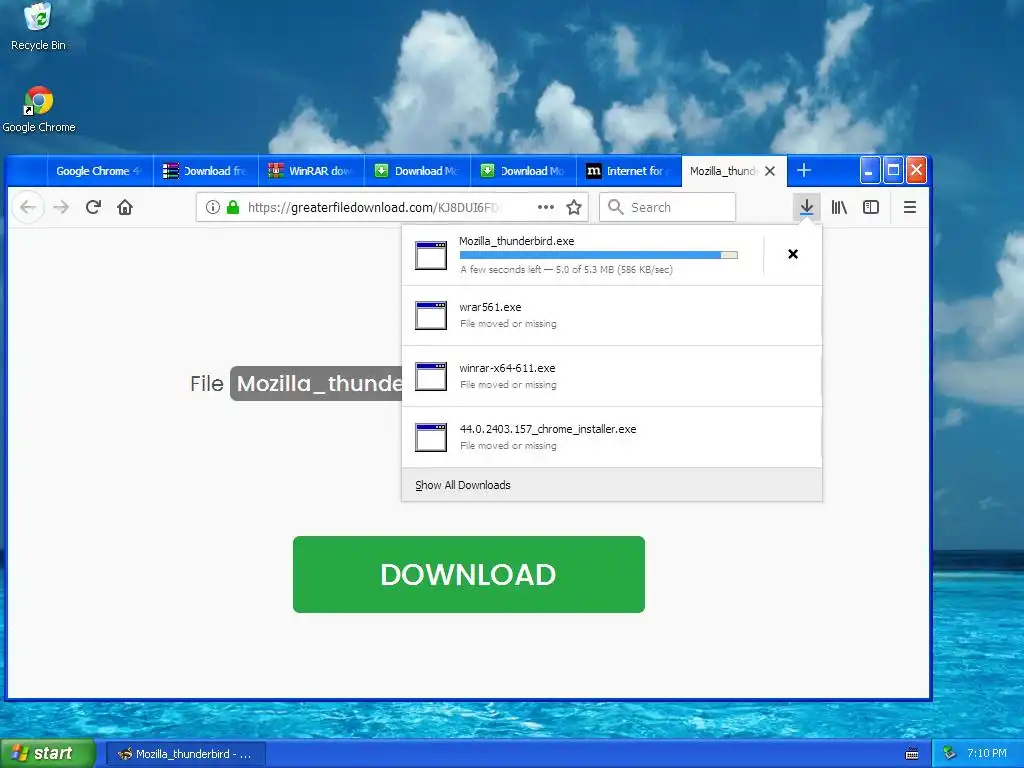Open the page actions three-dot menu
The width and height of the screenshot is (1024, 768).
546,208
